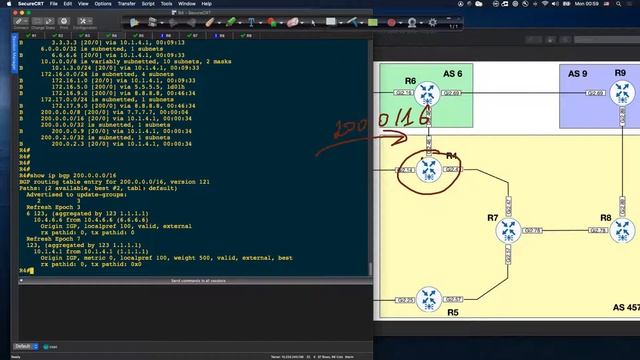Click the volume icon in menu bar
Viewport: 640px width, 360px height.
coord(555,4)
